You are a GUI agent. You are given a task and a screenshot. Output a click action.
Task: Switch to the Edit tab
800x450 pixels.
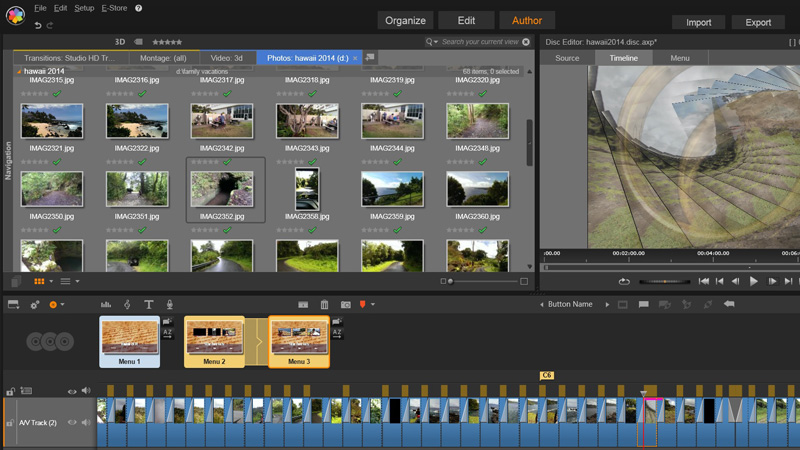point(466,20)
